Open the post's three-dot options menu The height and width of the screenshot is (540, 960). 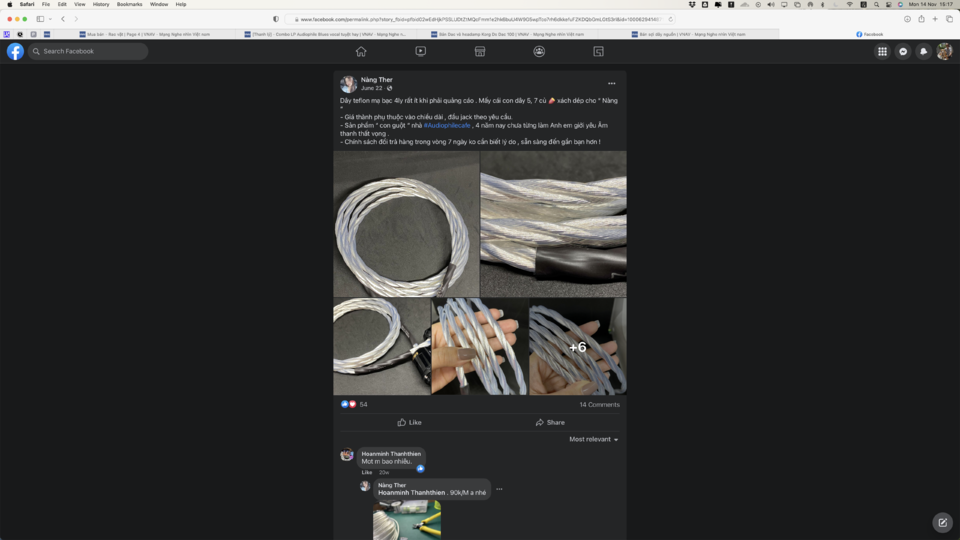(611, 83)
